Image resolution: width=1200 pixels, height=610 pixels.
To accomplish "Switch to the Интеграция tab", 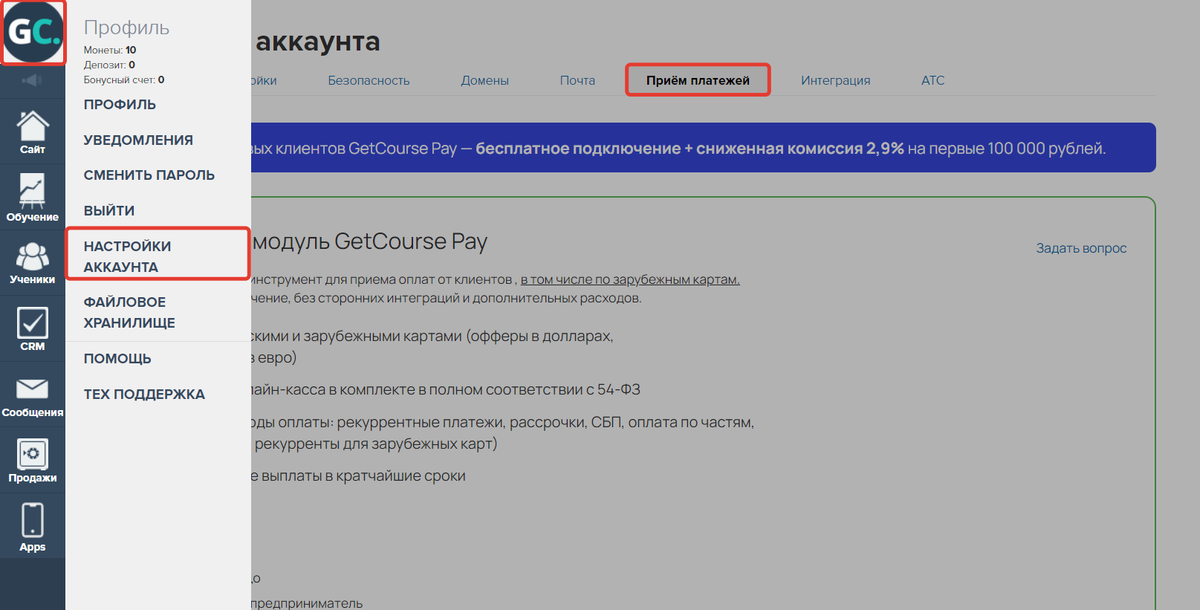I will coord(835,80).
